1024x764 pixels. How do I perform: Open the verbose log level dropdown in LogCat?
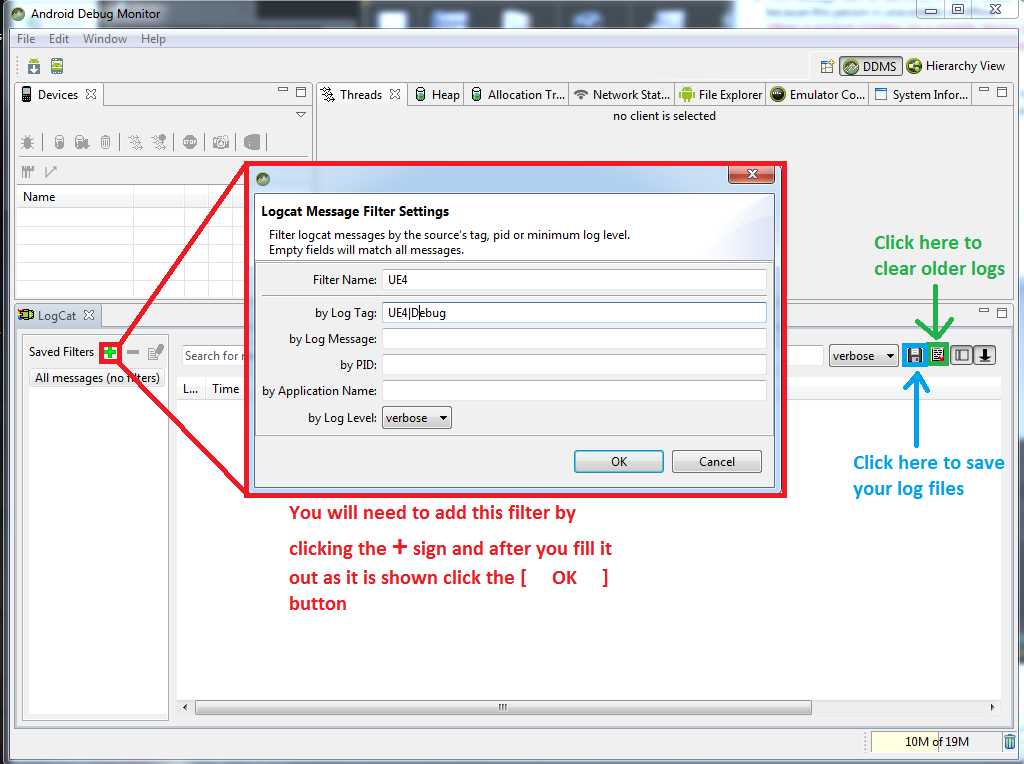click(x=863, y=356)
